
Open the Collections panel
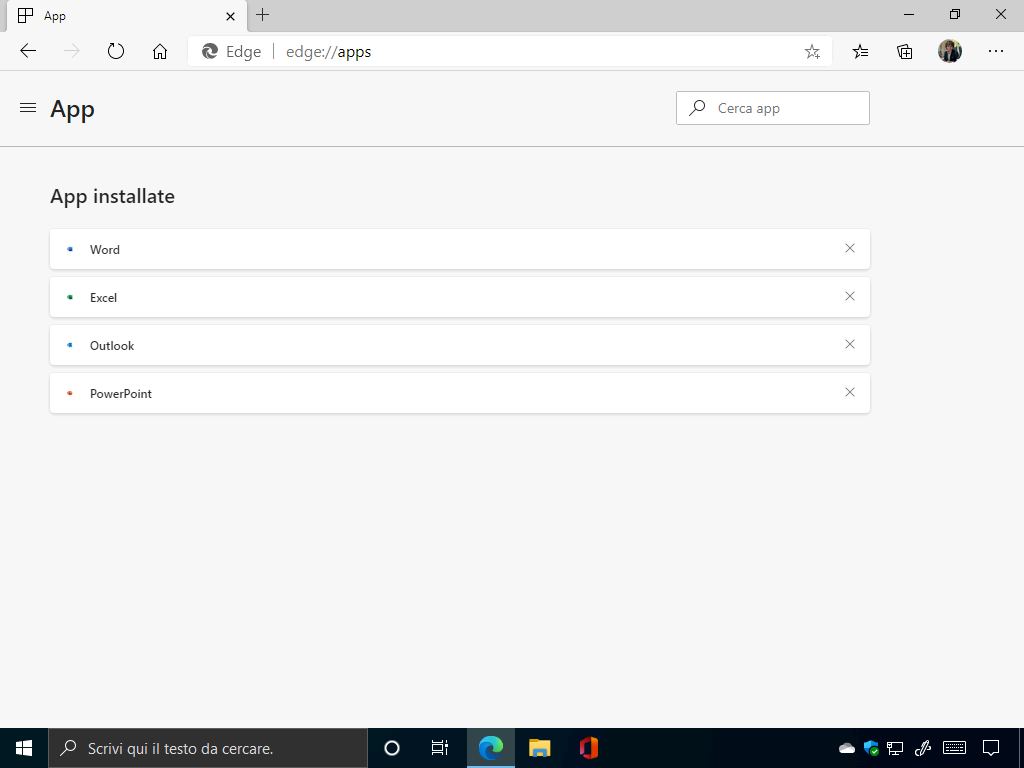904,51
